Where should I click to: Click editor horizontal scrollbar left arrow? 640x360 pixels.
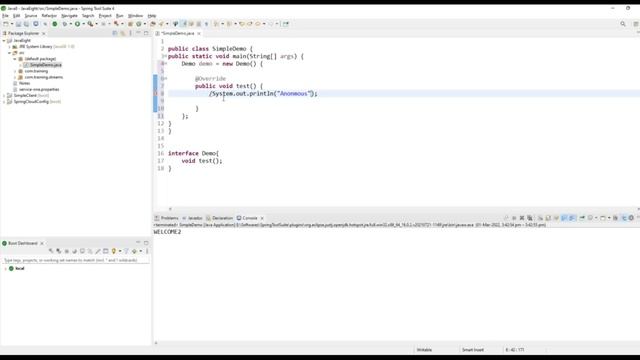click(170, 209)
